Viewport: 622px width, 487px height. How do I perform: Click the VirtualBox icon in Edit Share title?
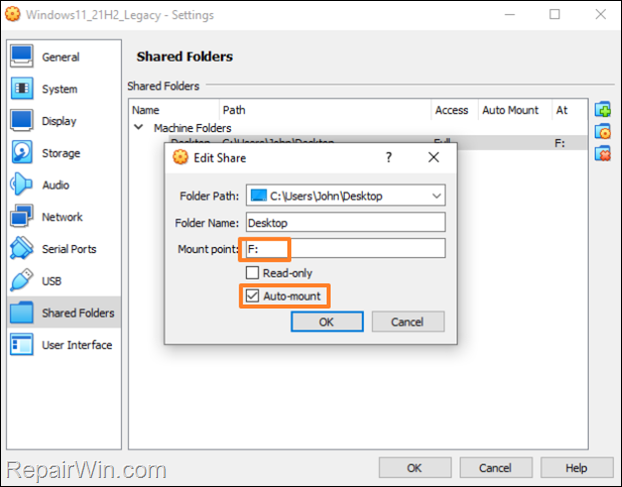coord(180,157)
